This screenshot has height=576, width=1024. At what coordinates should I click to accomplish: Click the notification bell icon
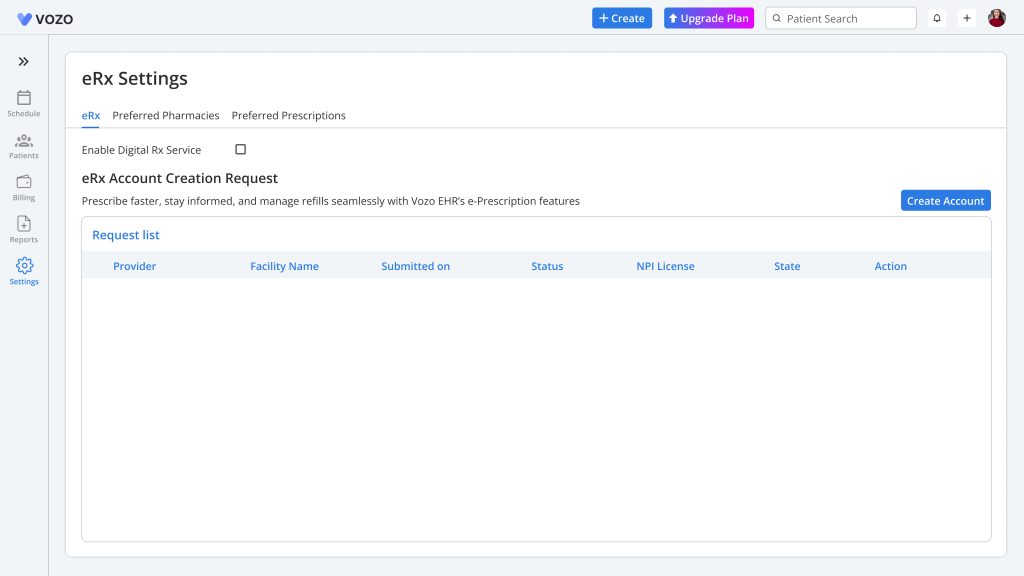pos(937,18)
